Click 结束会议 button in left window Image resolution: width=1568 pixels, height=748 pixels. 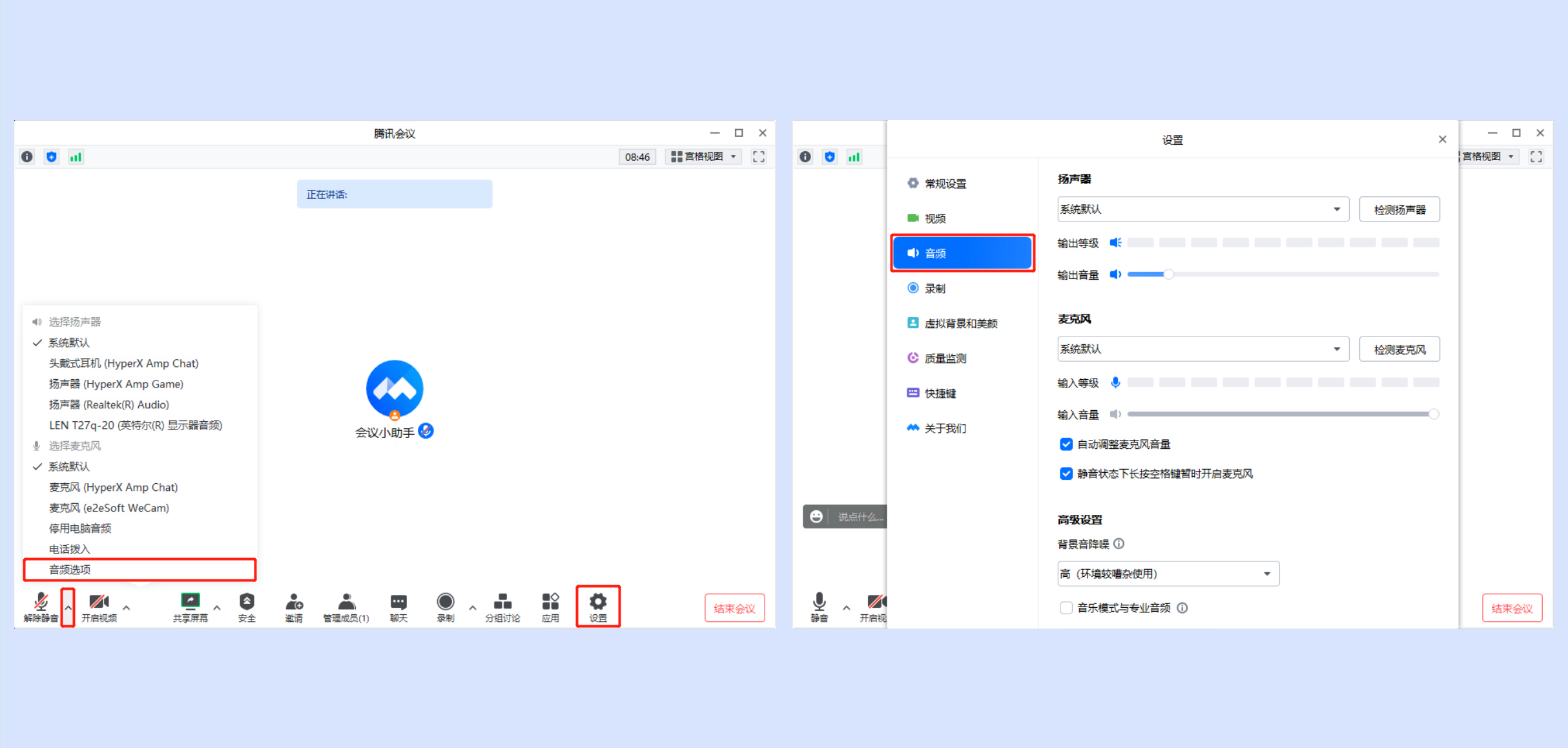coord(734,608)
